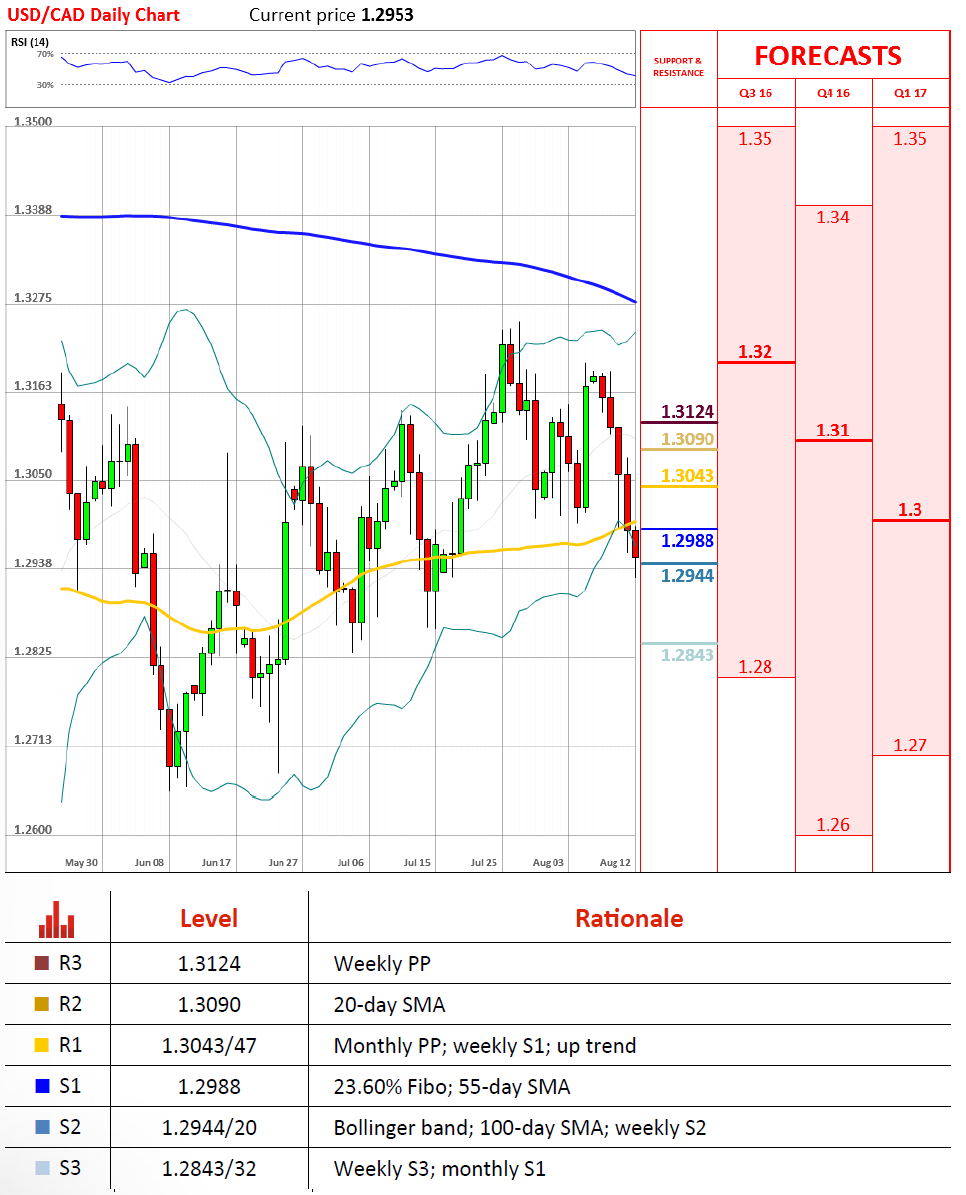The height and width of the screenshot is (1195, 966).
Task: Click the 'Rationale' table column header
Action: pos(629,918)
